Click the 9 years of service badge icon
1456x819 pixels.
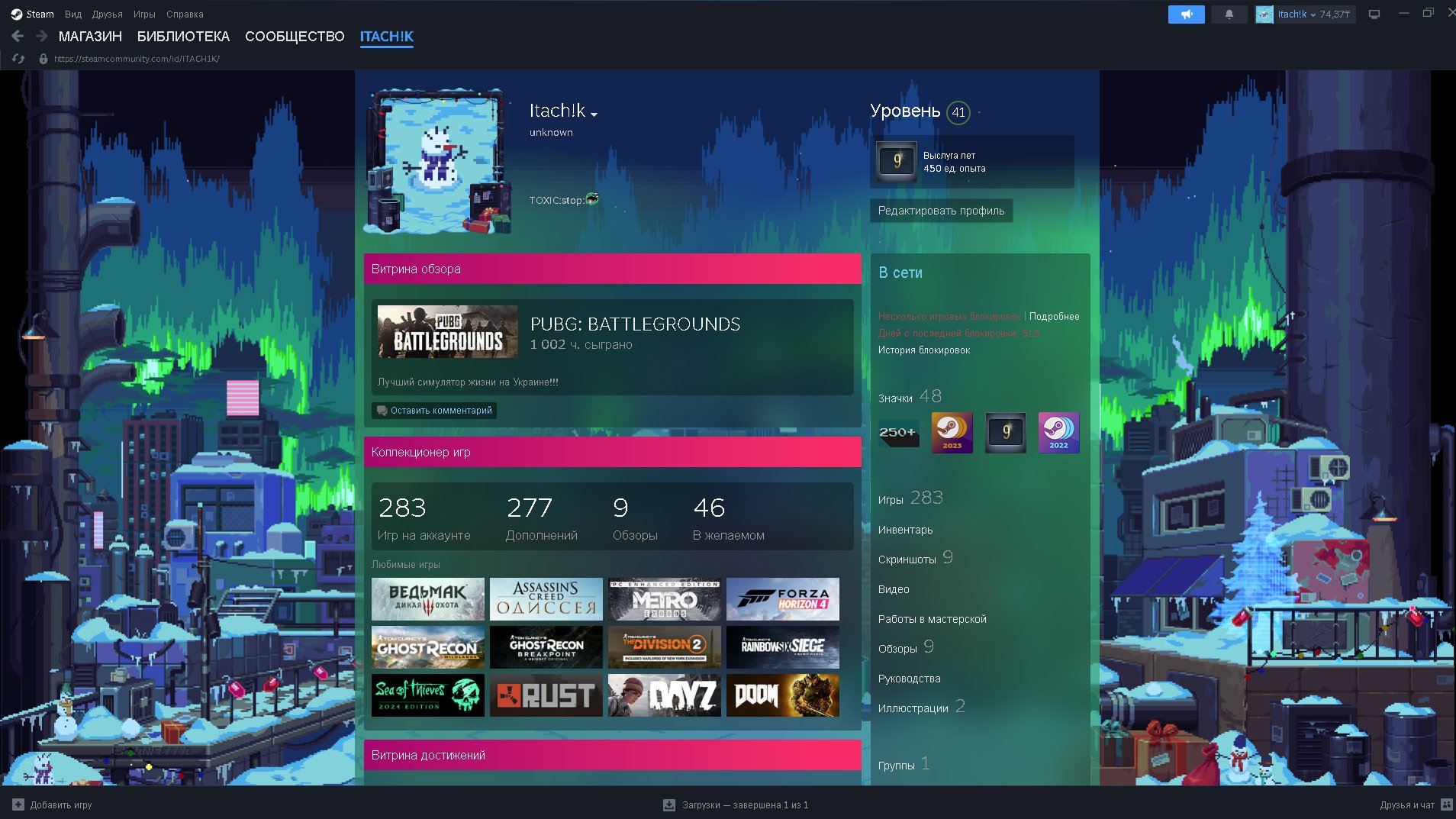tap(896, 161)
